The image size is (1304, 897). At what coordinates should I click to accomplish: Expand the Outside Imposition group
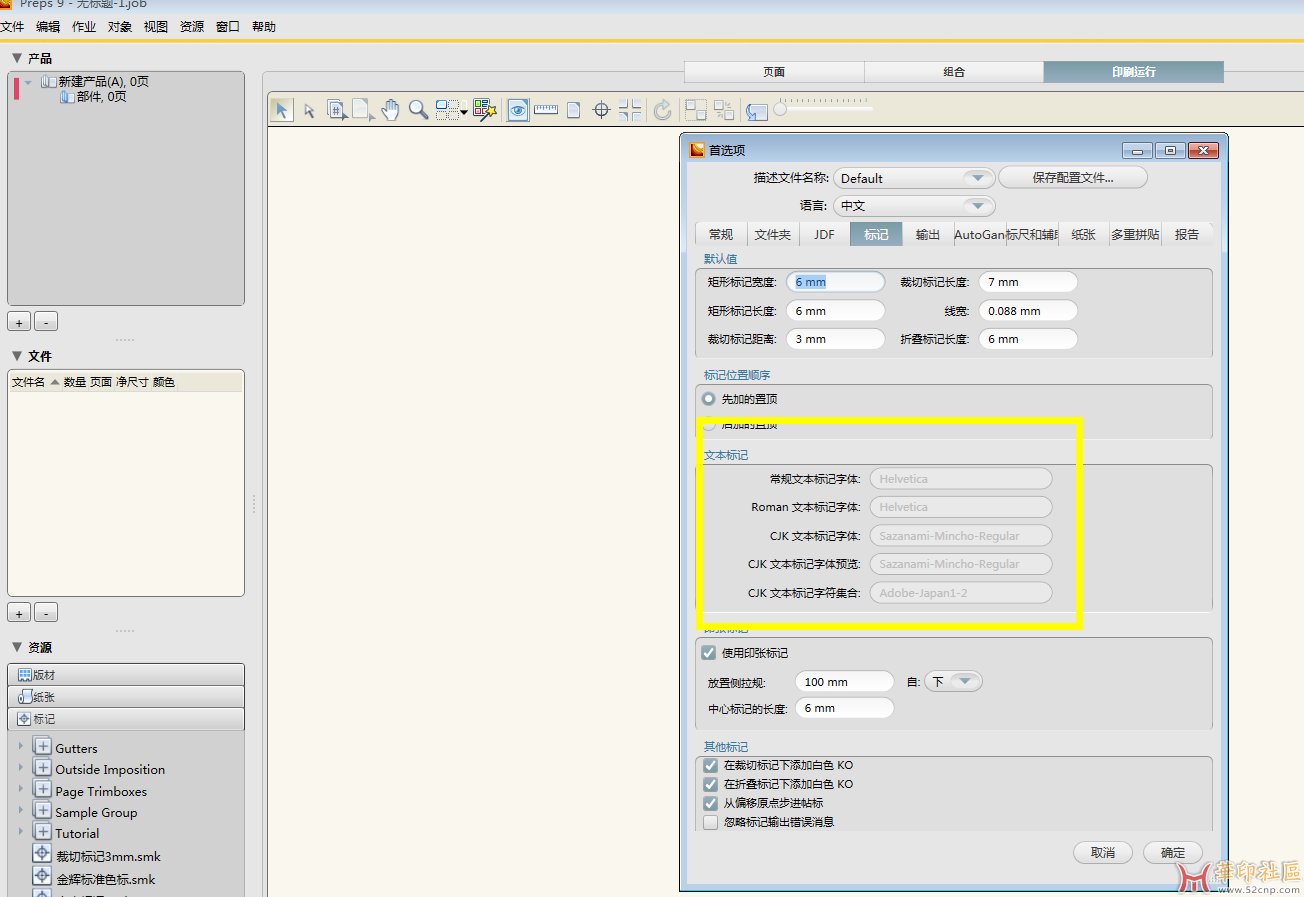[x=21, y=769]
